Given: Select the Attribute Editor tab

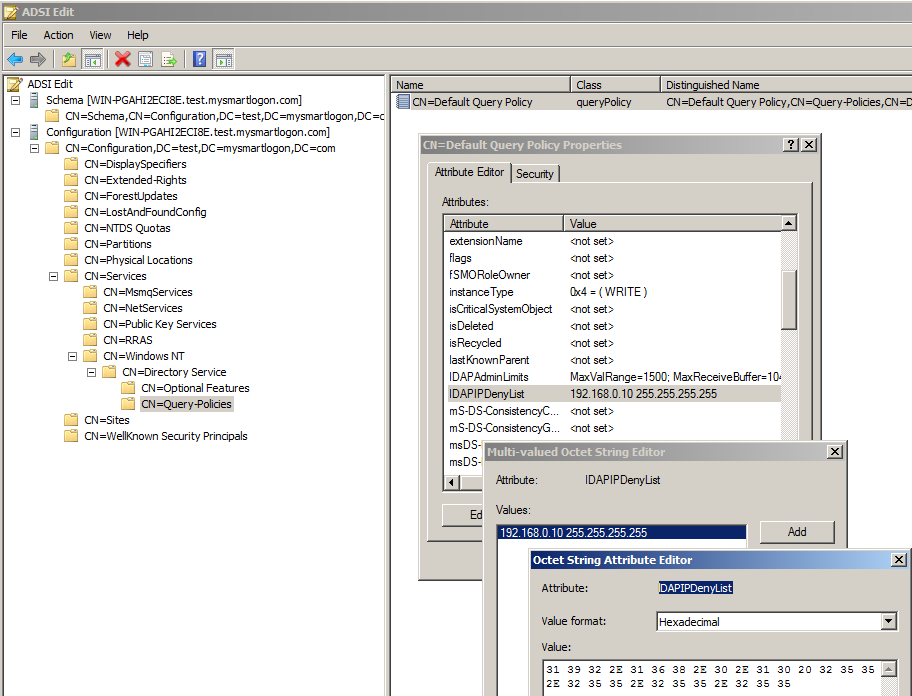Looking at the screenshot, I should 469,172.
